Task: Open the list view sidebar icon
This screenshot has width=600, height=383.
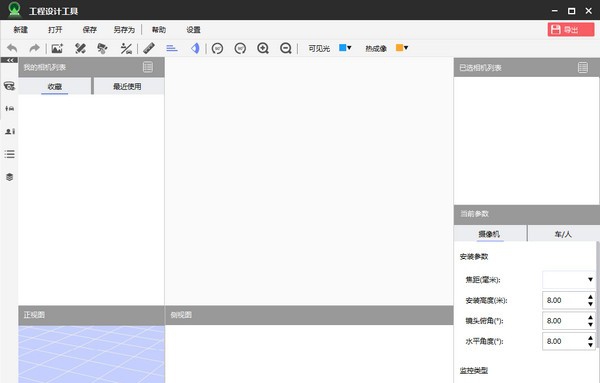Action: 10,154
